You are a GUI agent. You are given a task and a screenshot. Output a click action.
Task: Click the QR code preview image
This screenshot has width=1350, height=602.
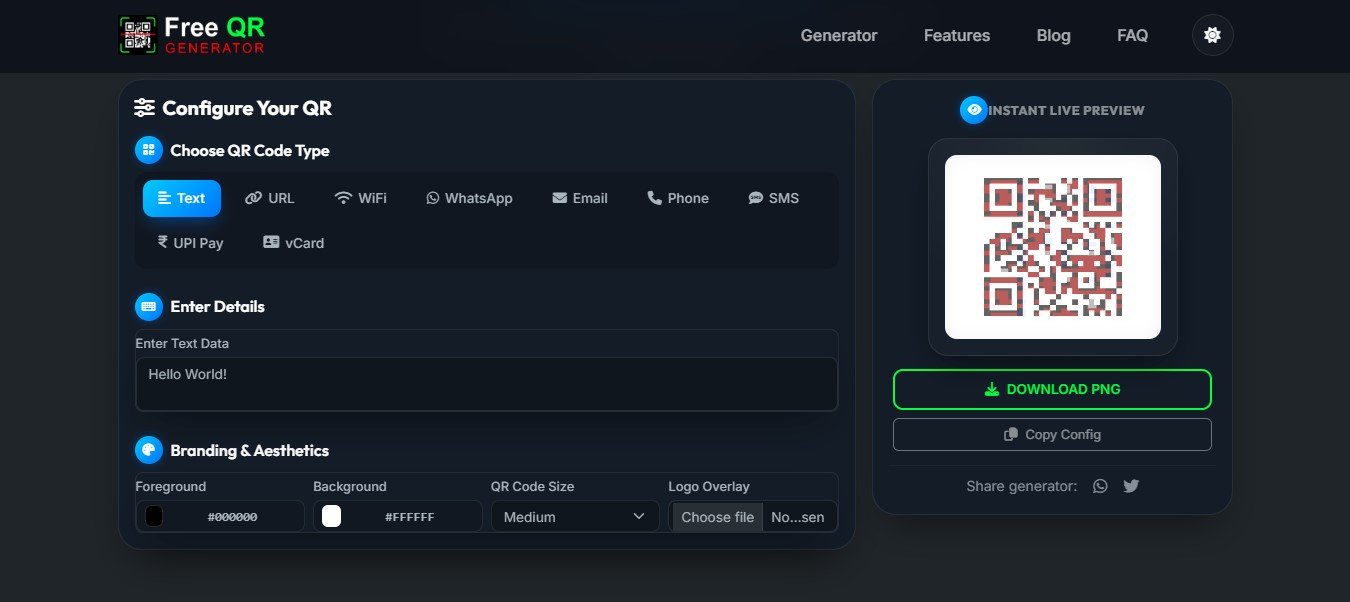click(x=1053, y=247)
